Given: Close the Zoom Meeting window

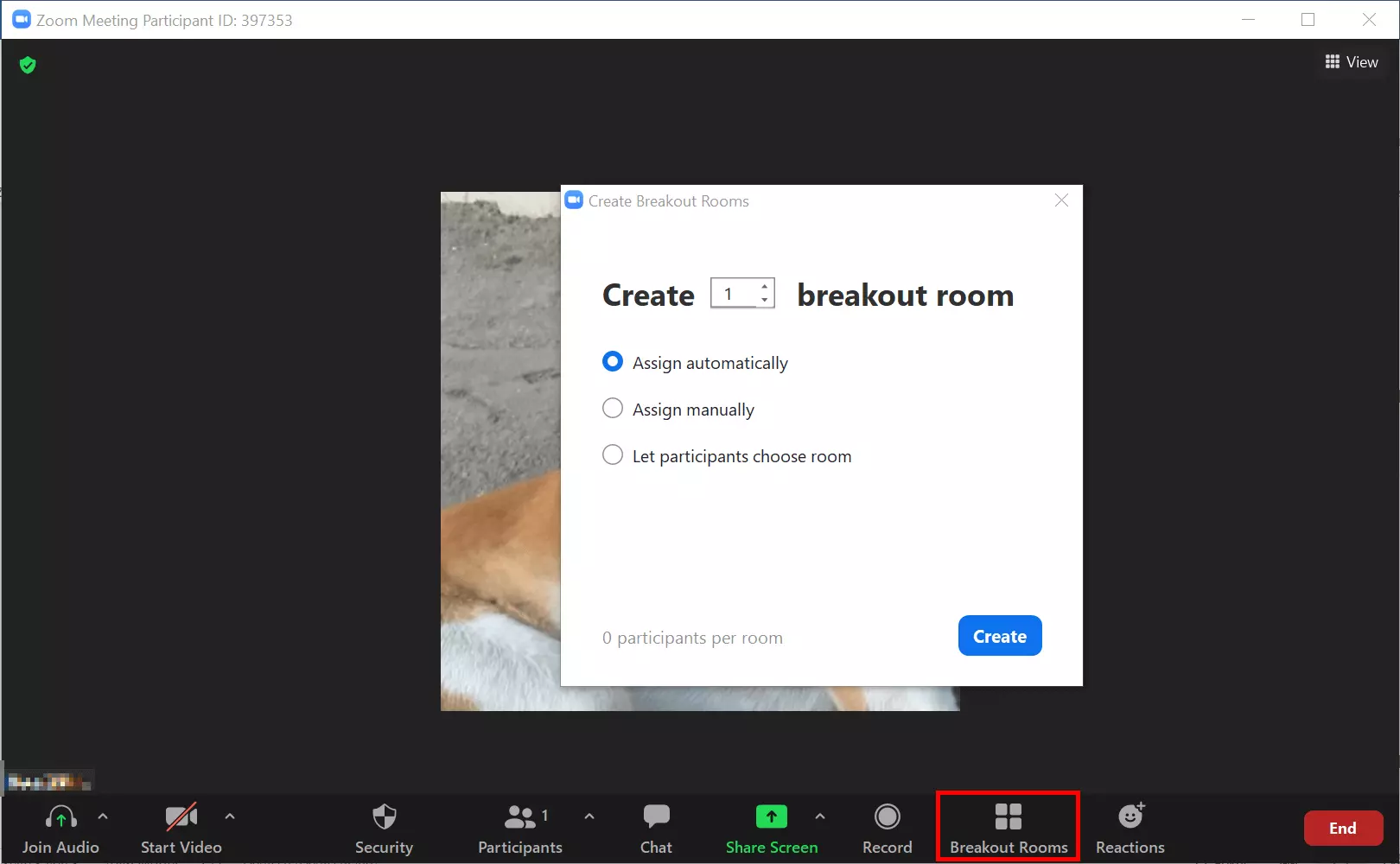Looking at the screenshot, I should (x=1369, y=19).
